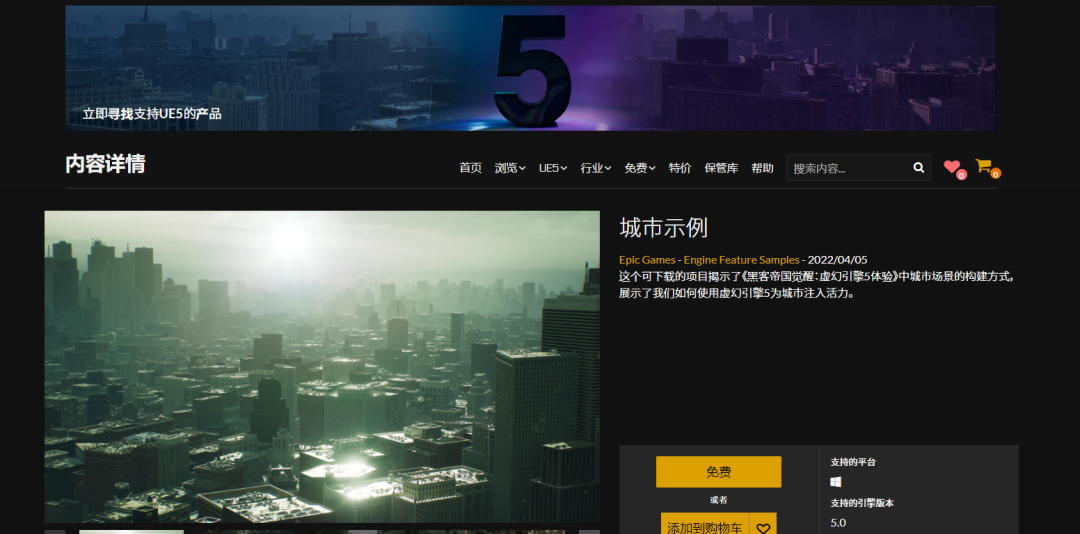Expand the UE5 dropdown menu
This screenshot has width=1080, height=534.
point(552,168)
